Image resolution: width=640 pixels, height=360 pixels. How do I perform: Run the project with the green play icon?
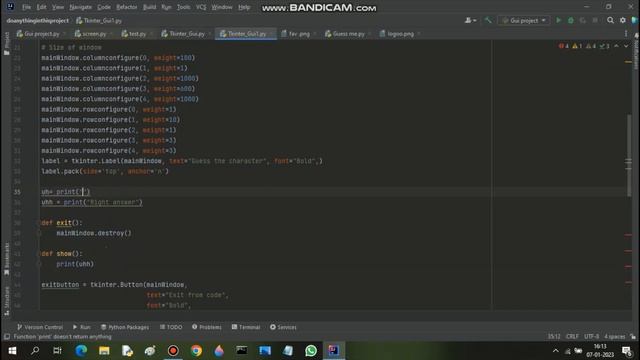click(558, 20)
